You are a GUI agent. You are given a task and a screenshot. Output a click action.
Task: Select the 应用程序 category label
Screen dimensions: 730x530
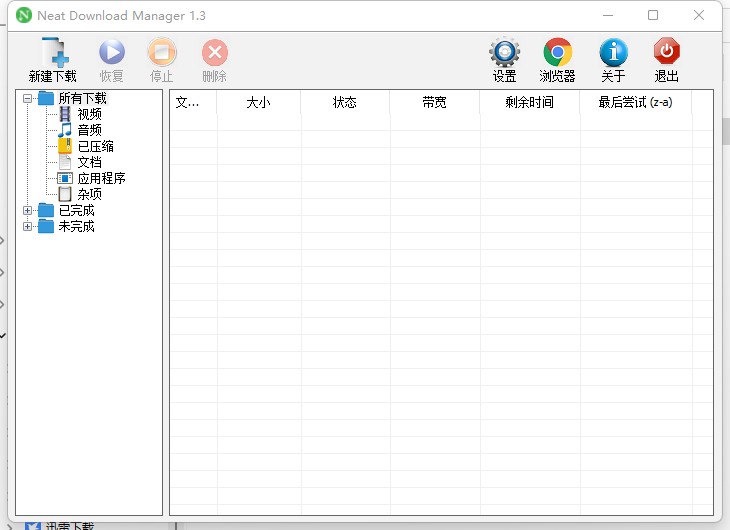pyautogui.click(x=101, y=178)
